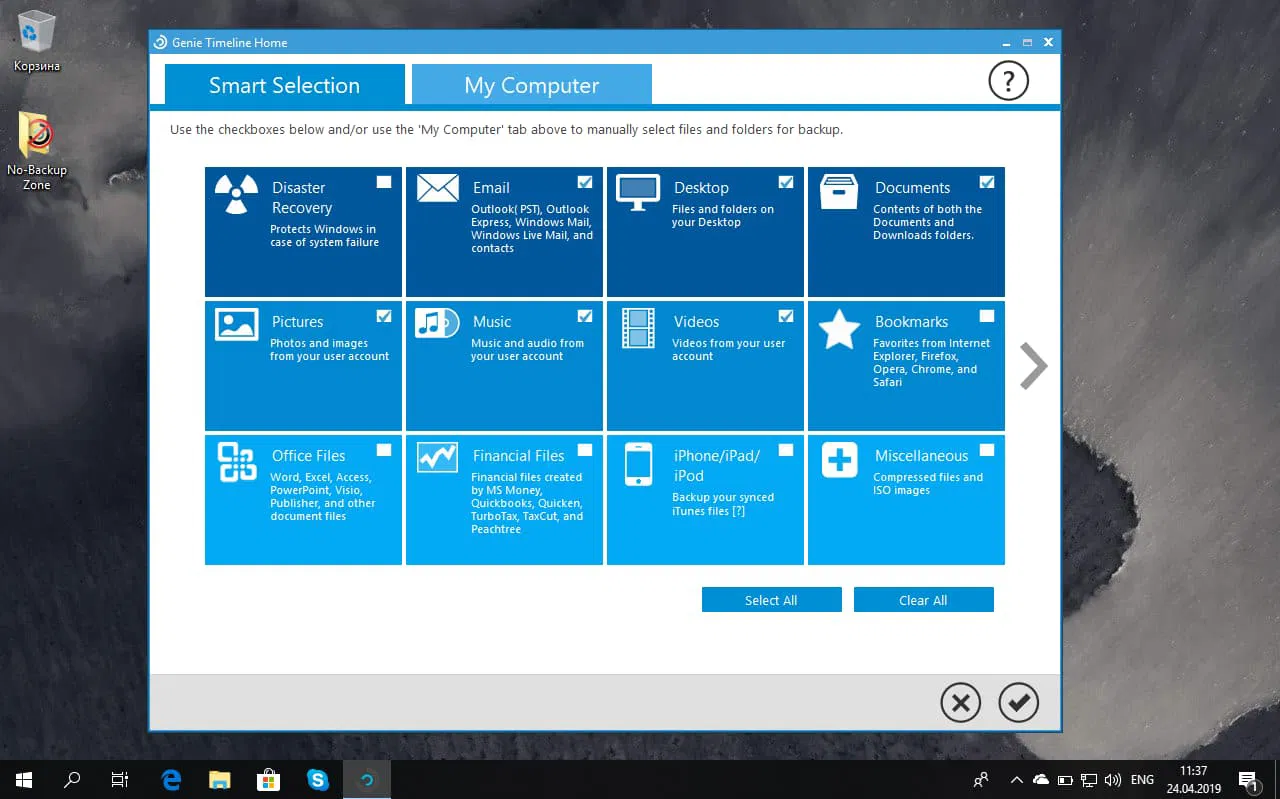Enable the Financial Files checkbox

585,450
